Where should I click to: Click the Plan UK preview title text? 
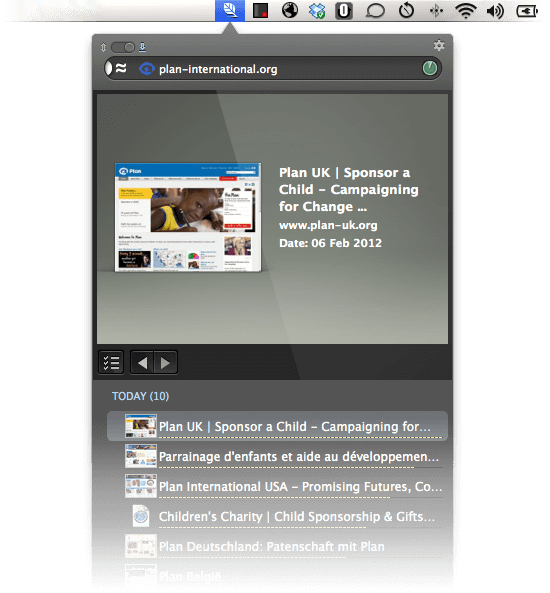click(348, 189)
